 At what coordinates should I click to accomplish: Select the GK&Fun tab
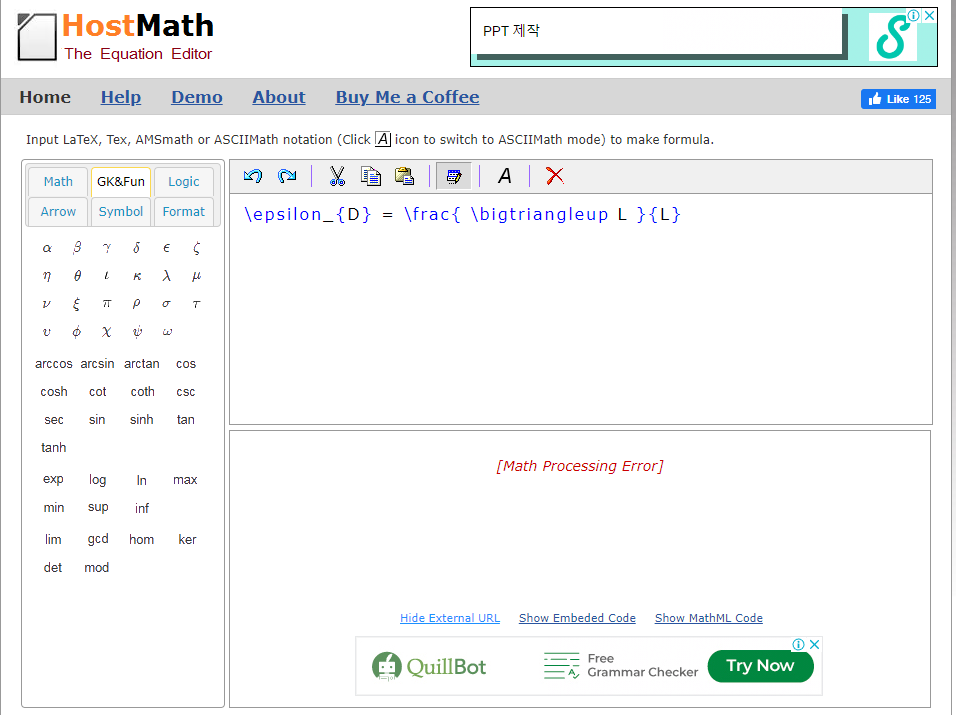121,182
